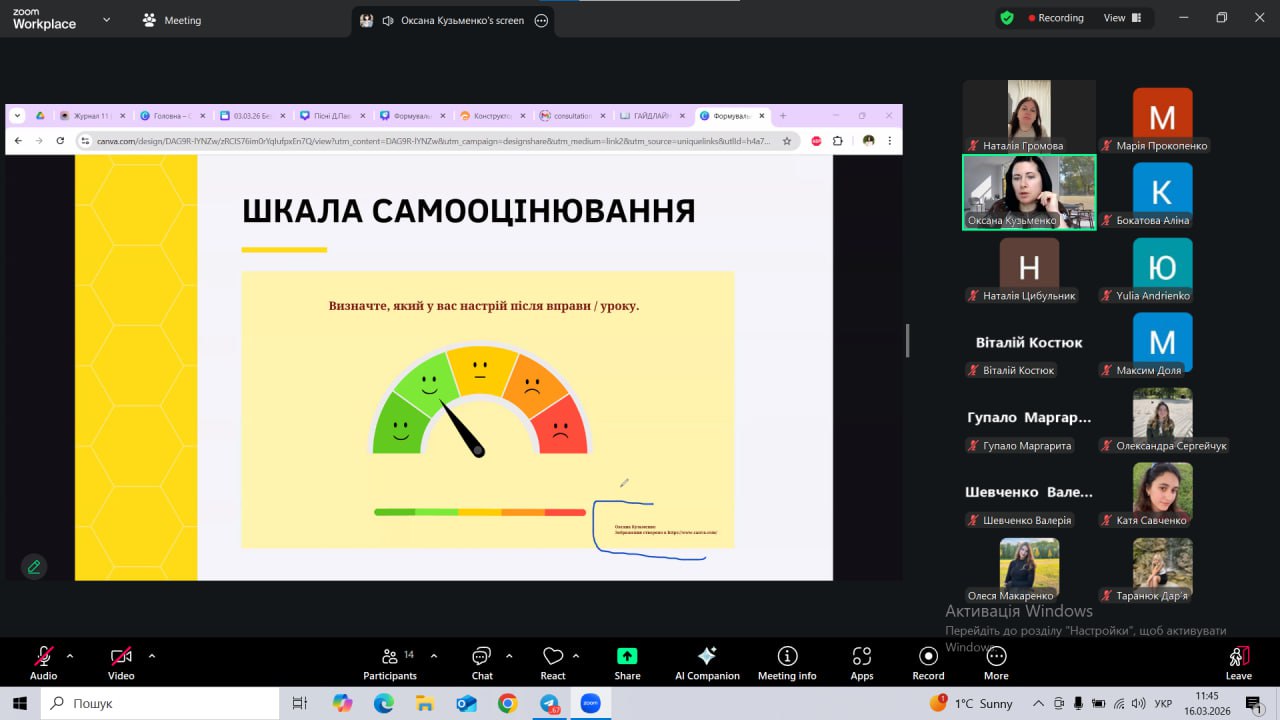Click the annotation pencil icon
This screenshot has width=1280, height=720.
coord(34,567)
